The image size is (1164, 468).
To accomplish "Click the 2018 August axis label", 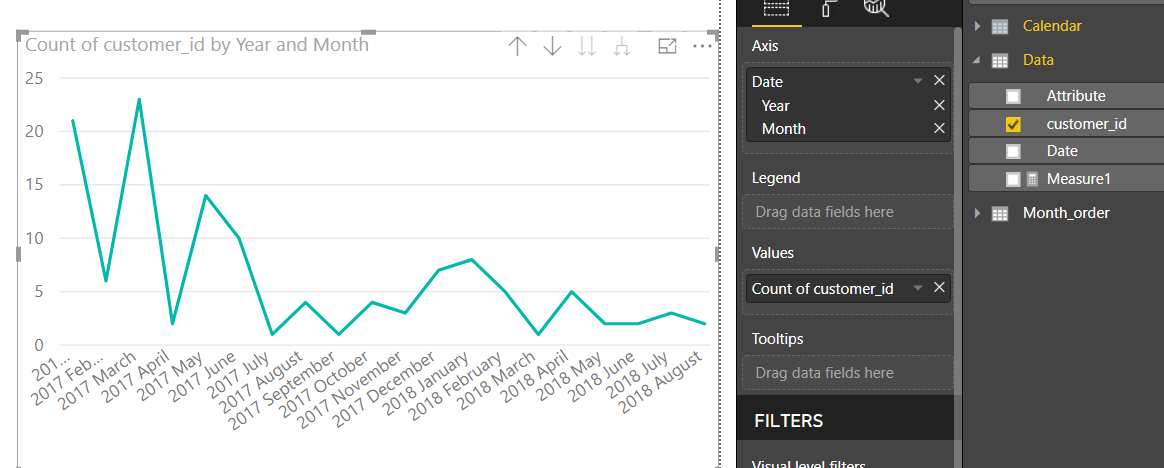I will 662,383.
